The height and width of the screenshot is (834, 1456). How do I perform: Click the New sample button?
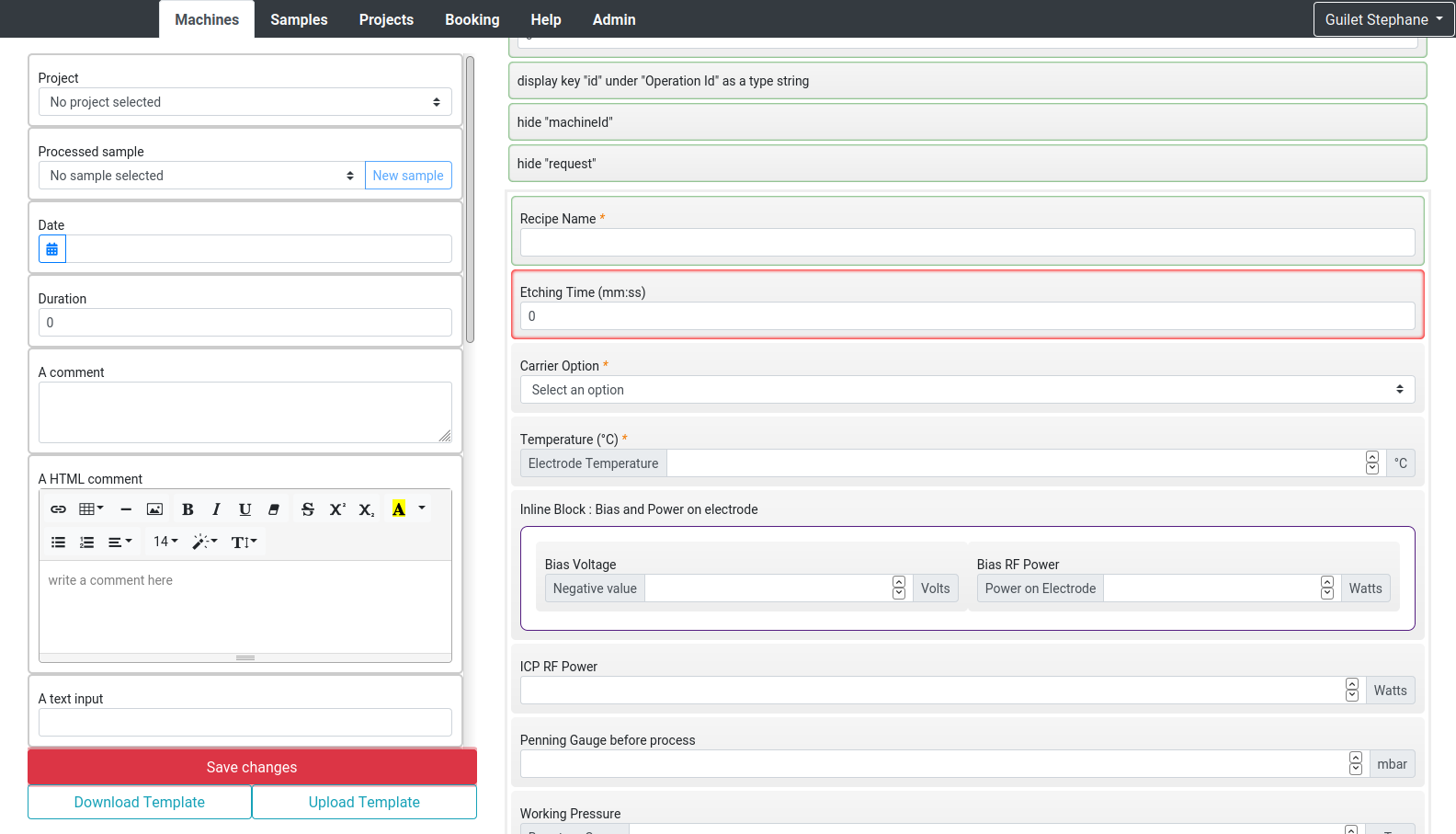pos(408,176)
